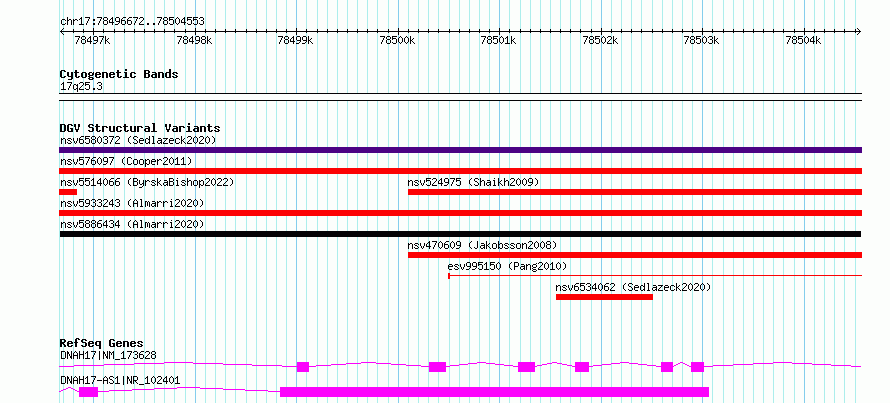Click the 78504k ruler tick label
The height and width of the screenshot is (403, 890).
[x=803, y=40]
